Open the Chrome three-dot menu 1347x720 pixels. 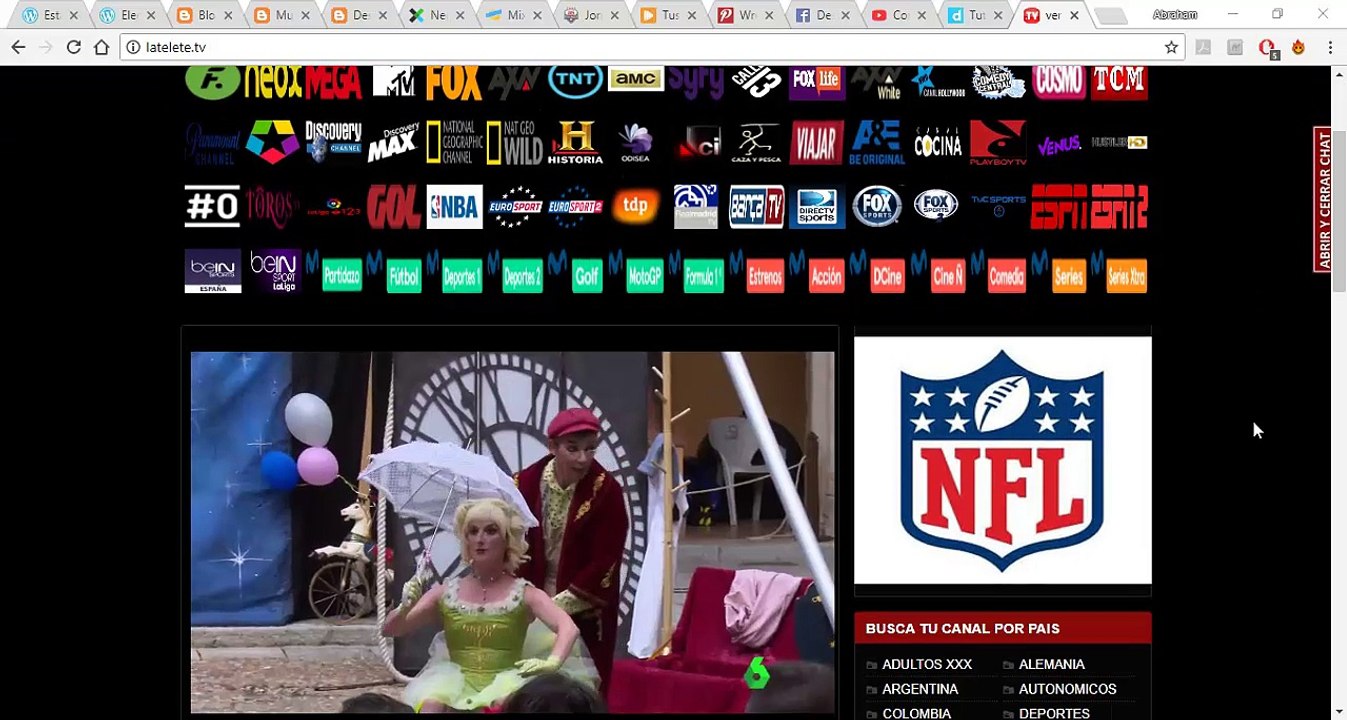point(1330,47)
